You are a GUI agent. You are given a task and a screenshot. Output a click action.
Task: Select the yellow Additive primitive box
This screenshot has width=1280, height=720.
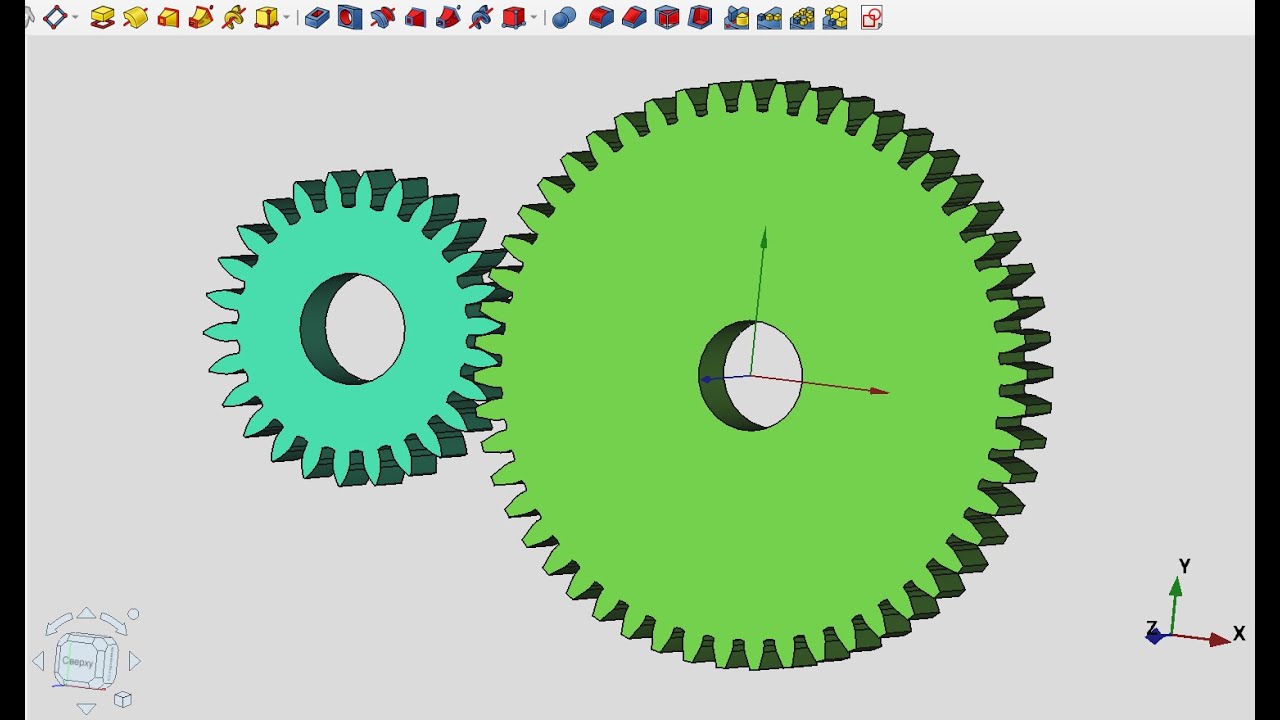pos(266,17)
